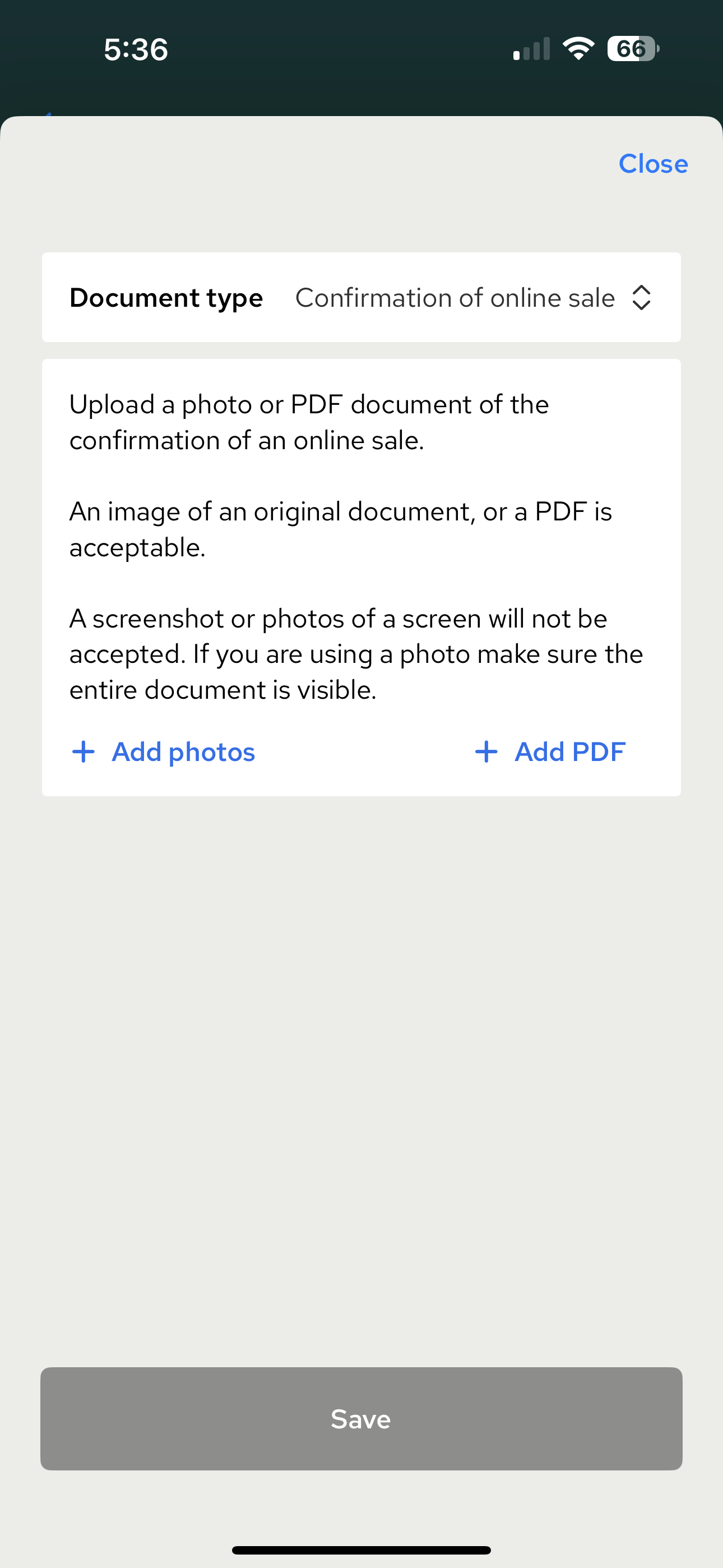Click the plus icon beside Add PDF
Screen dimensions: 723x1568
pos(486,751)
